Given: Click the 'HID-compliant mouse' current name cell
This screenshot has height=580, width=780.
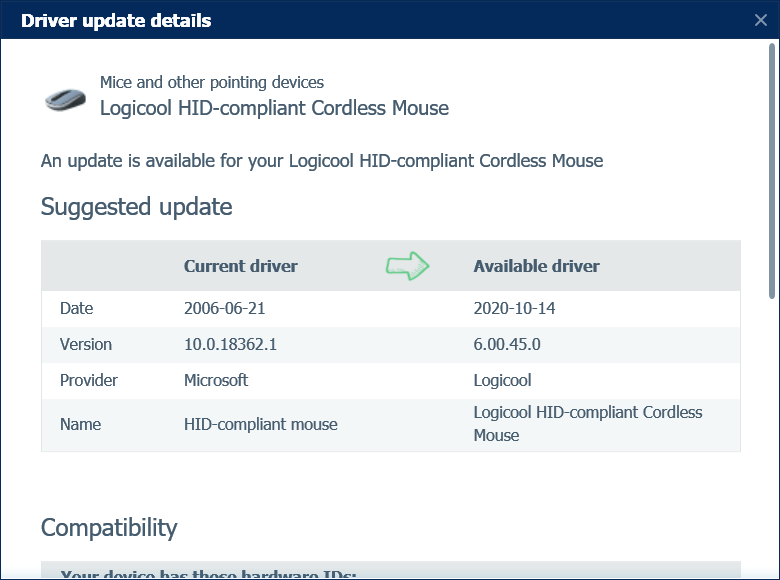Looking at the screenshot, I should pyautogui.click(x=260, y=424).
